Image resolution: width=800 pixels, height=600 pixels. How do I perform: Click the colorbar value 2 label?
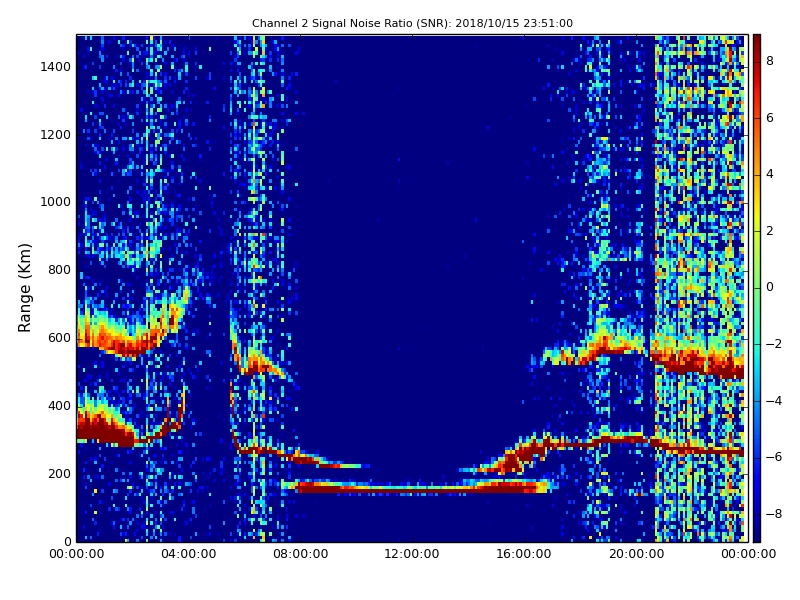770,231
